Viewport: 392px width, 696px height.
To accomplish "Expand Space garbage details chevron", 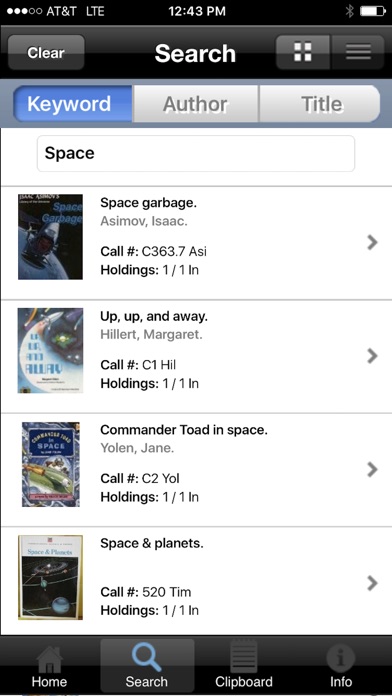I will 372,242.
